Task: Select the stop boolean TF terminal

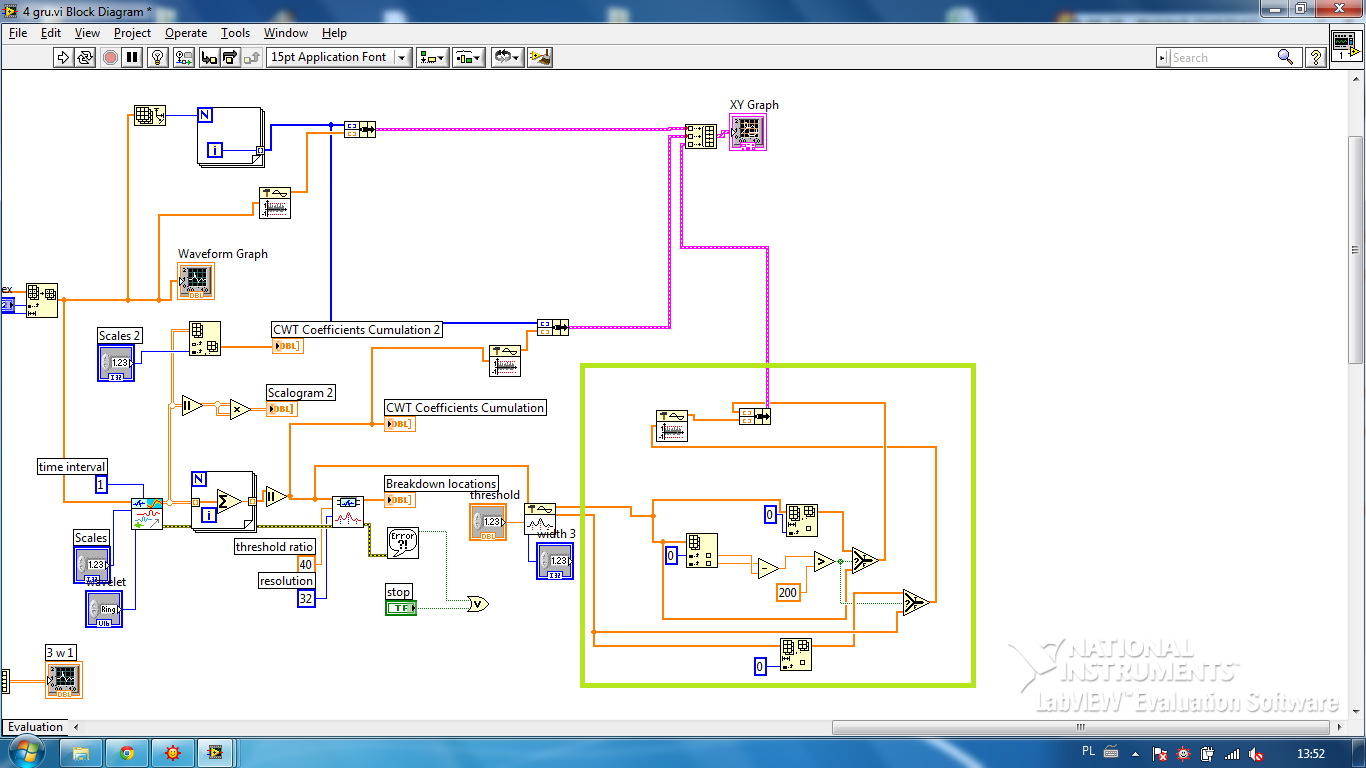Action: pos(401,607)
